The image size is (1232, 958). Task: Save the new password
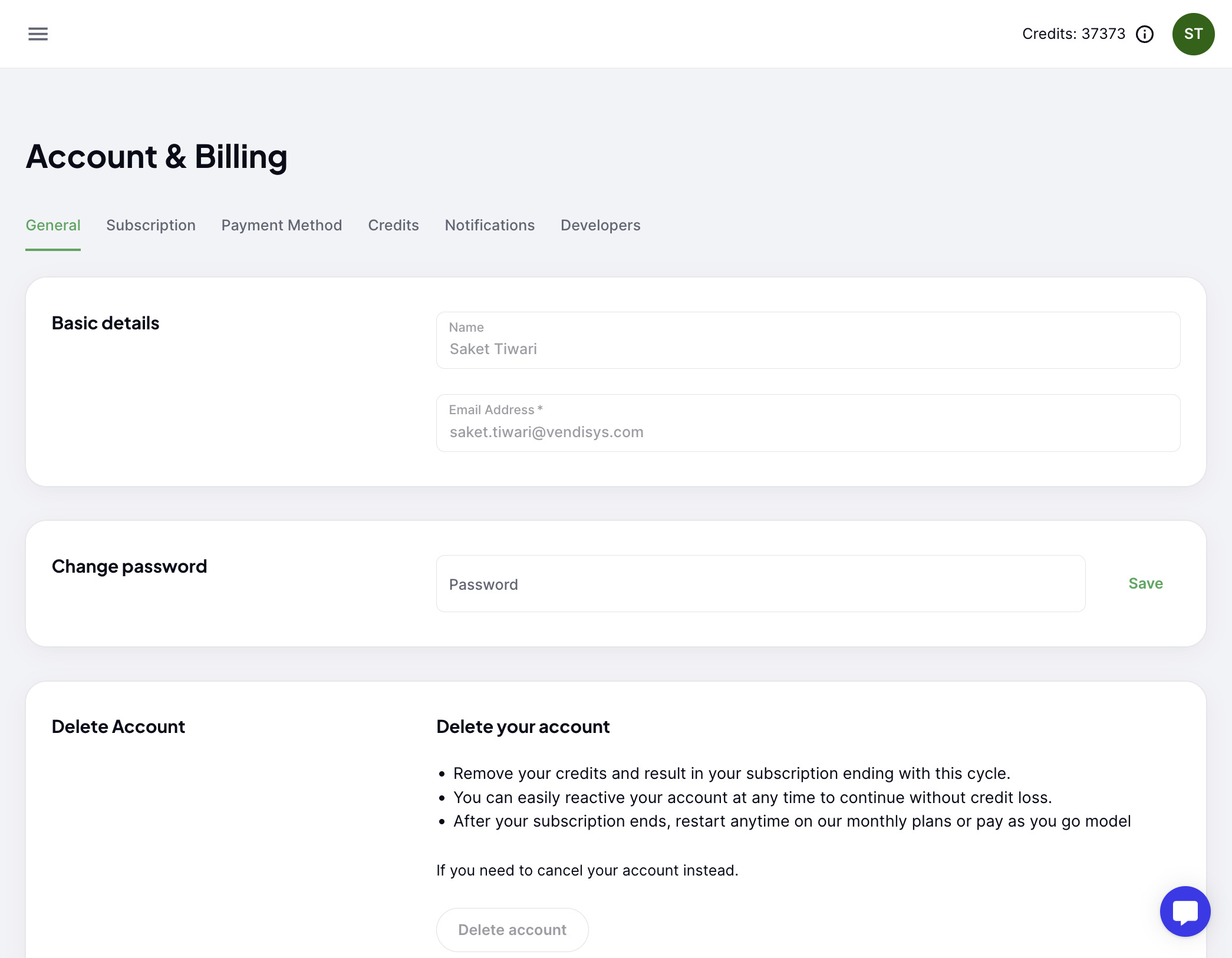point(1145,584)
